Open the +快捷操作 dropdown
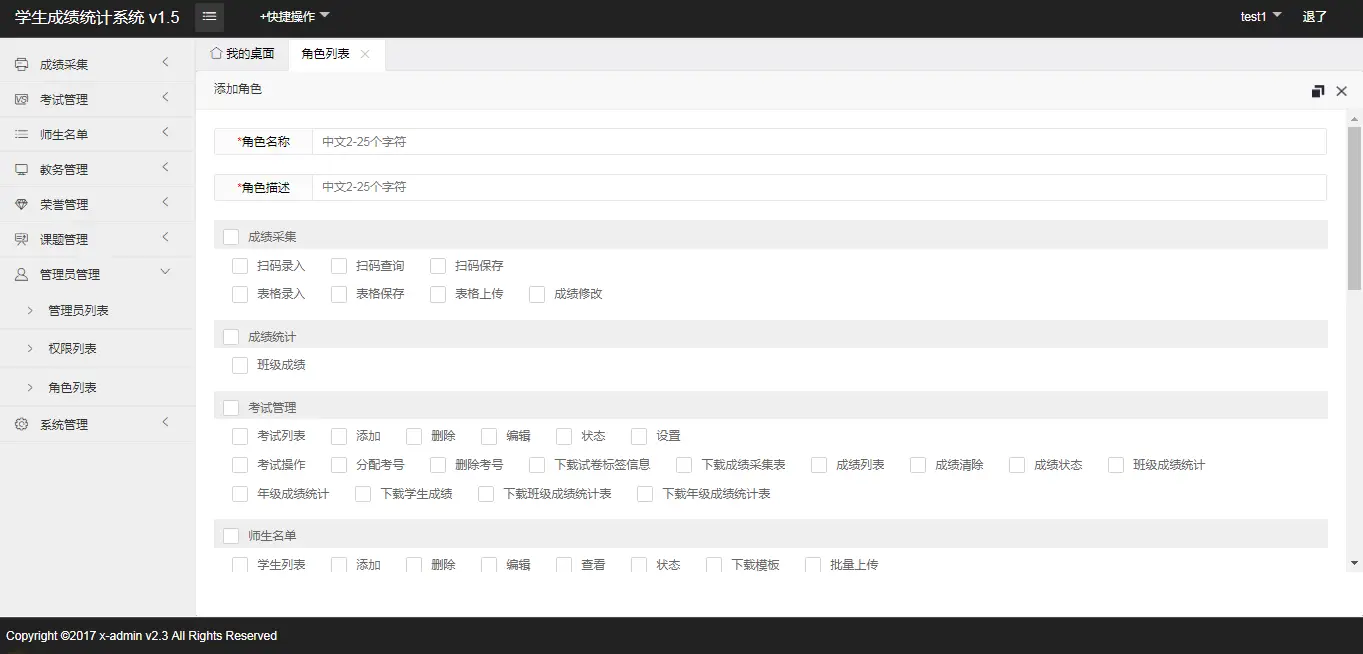Viewport: 1363px width, 654px height. 287,16
